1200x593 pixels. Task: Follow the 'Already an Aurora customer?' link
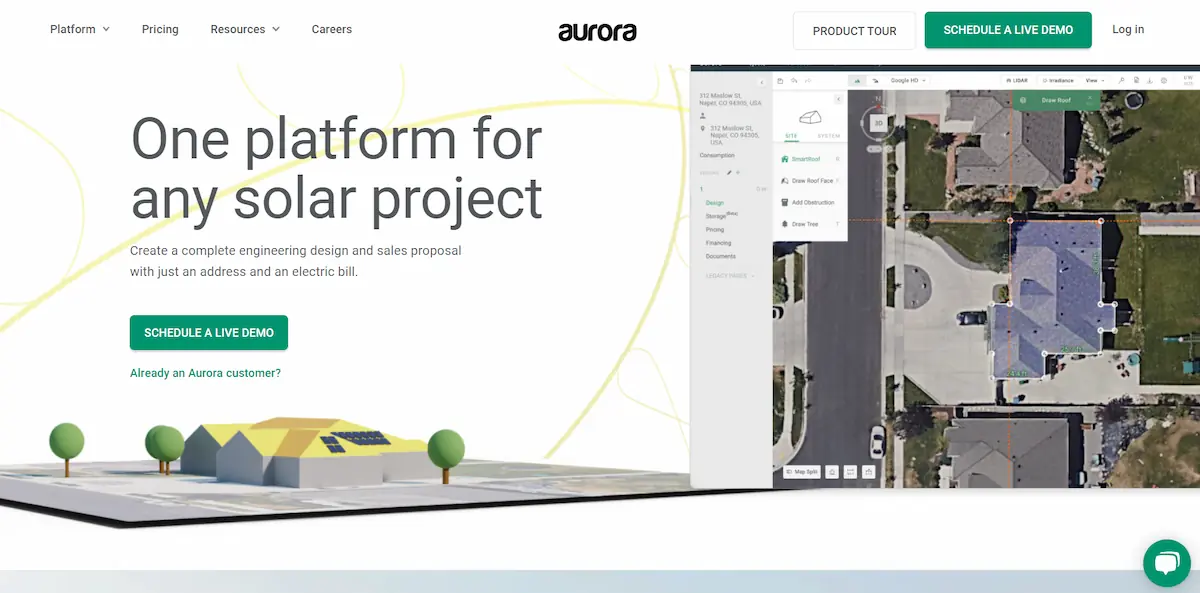click(x=205, y=373)
